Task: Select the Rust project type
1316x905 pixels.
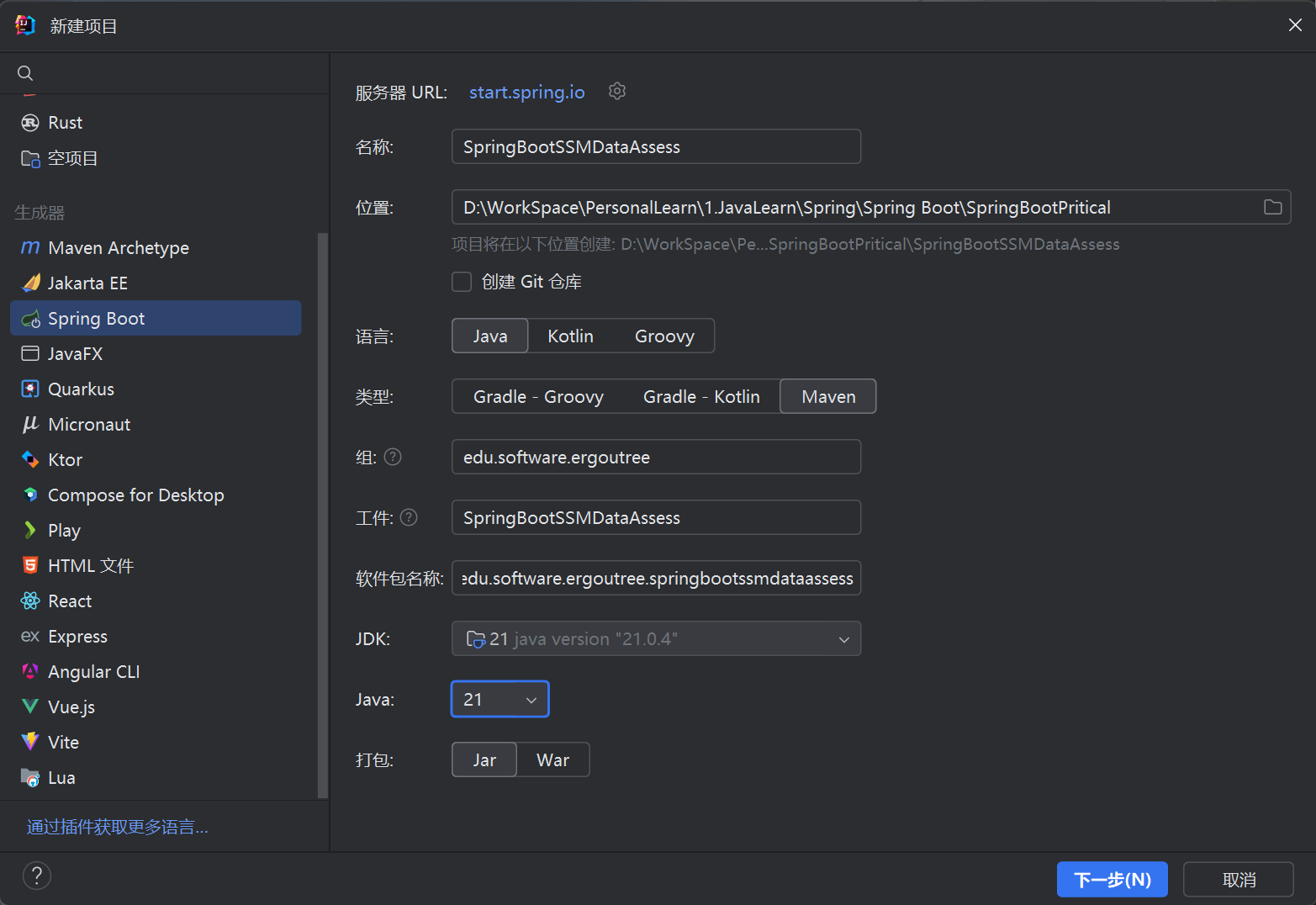Action: tap(65, 123)
